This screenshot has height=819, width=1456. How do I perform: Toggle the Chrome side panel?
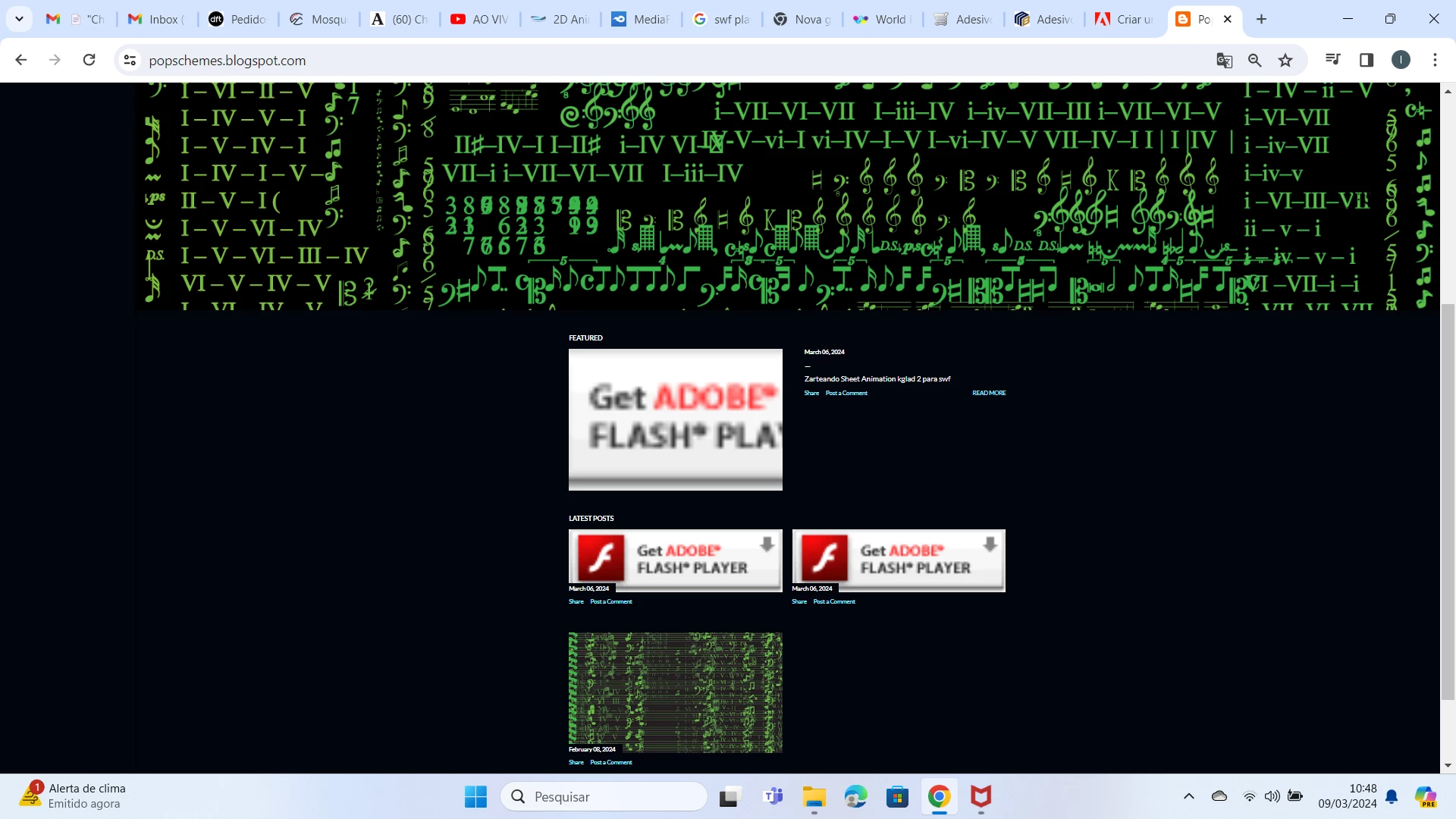pos(1367,60)
